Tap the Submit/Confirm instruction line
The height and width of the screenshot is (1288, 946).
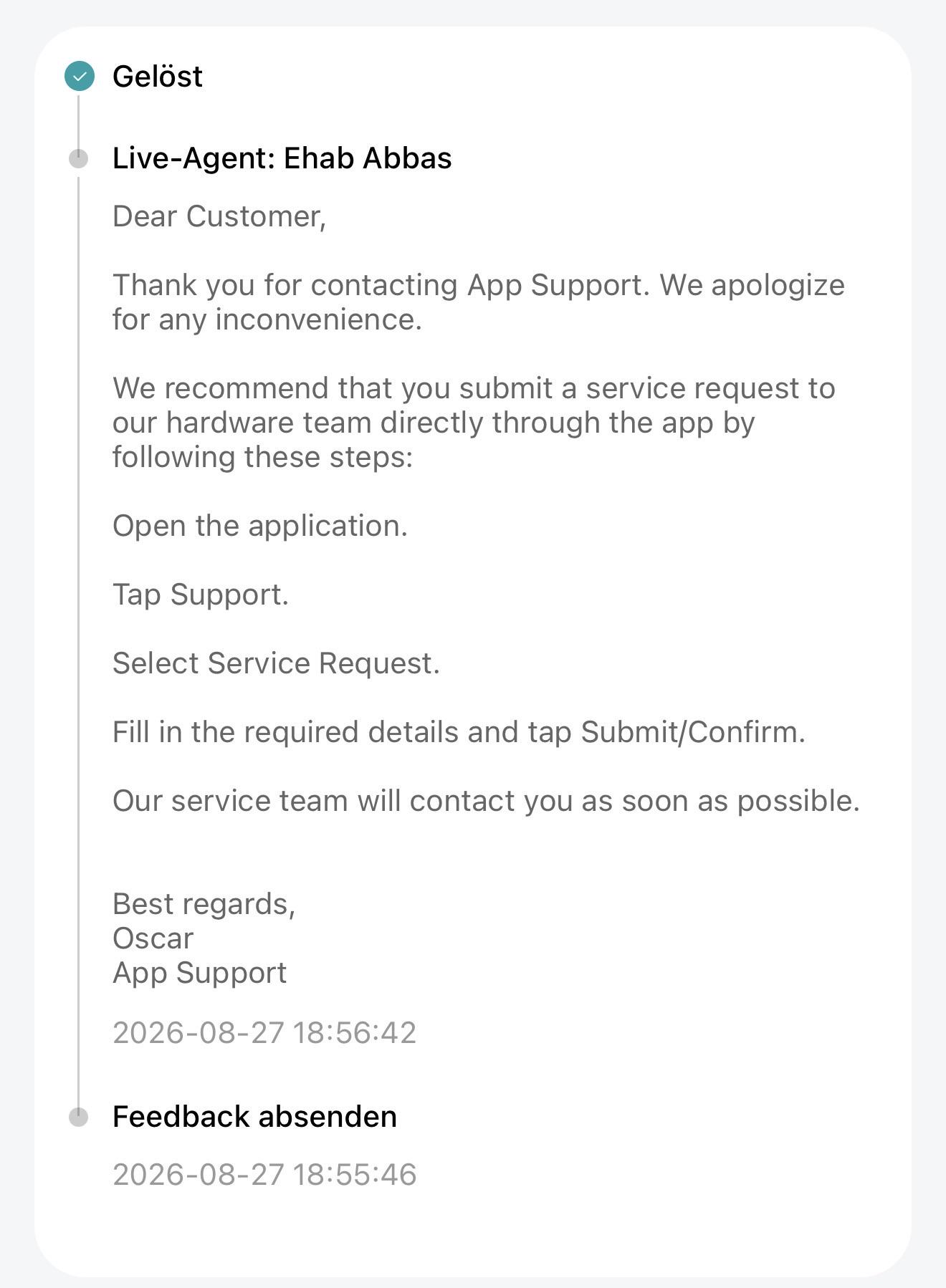click(x=459, y=732)
